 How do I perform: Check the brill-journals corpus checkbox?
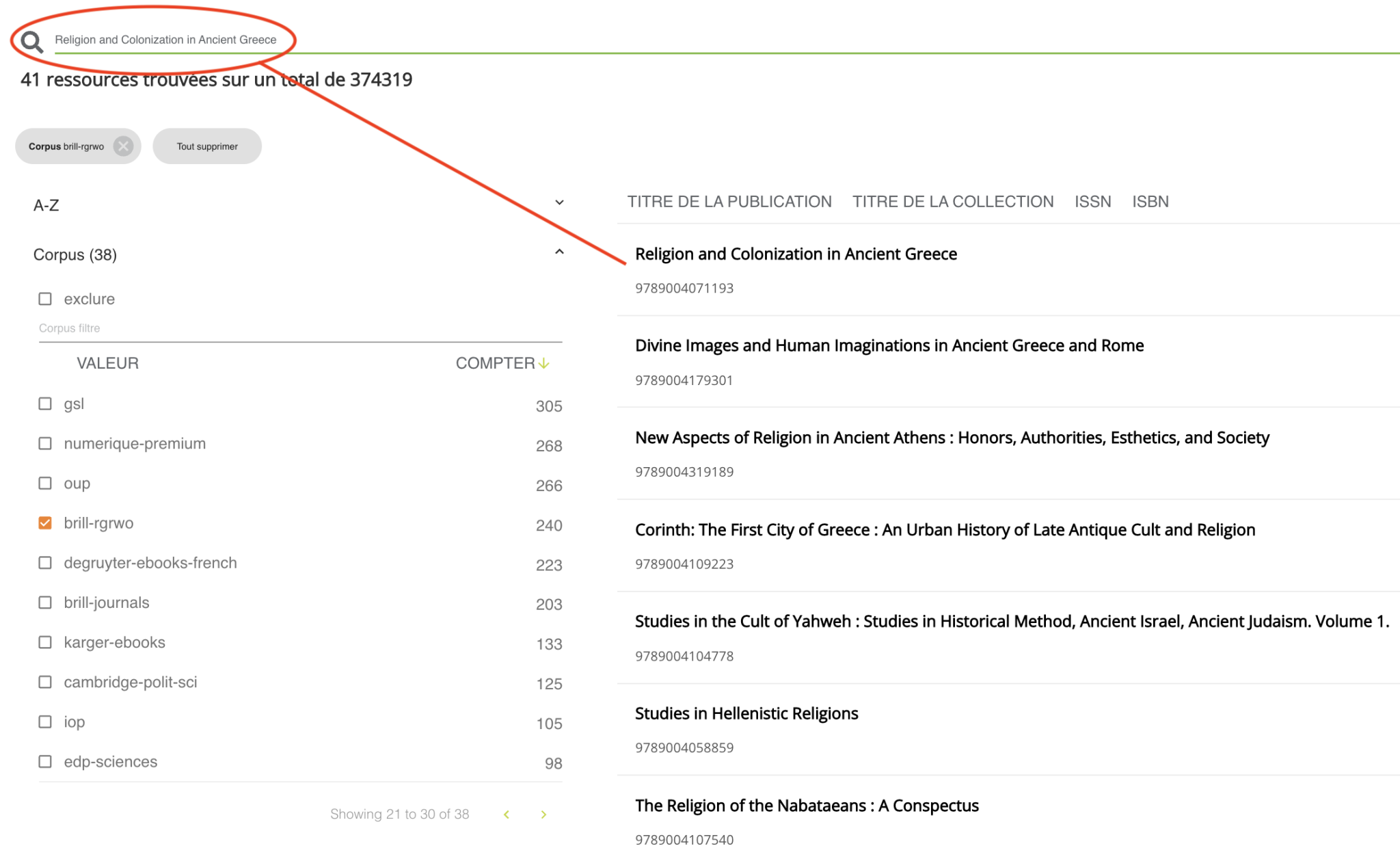point(45,602)
